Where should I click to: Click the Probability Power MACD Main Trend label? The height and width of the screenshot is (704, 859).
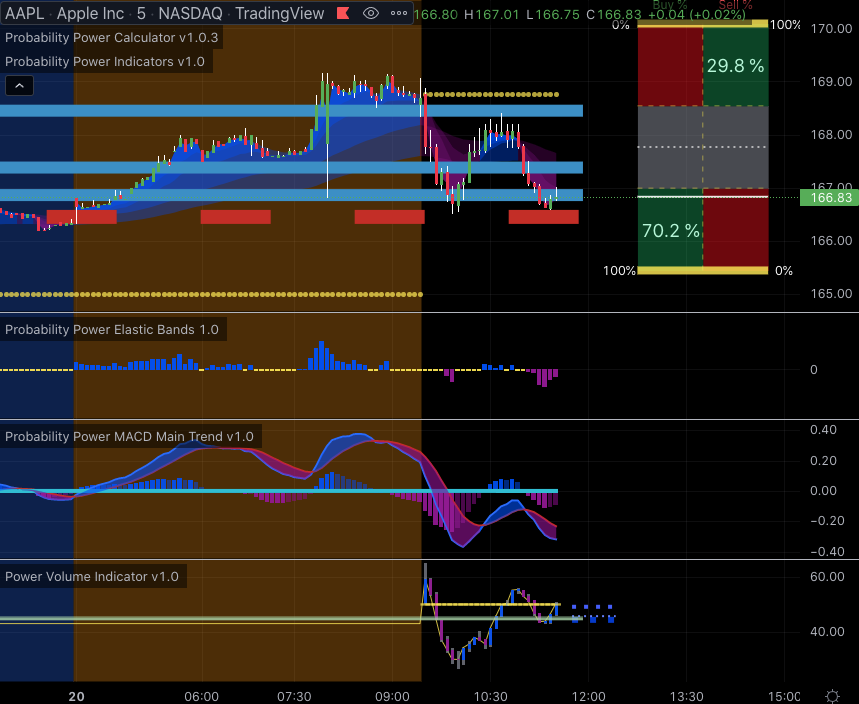(x=130, y=436)
